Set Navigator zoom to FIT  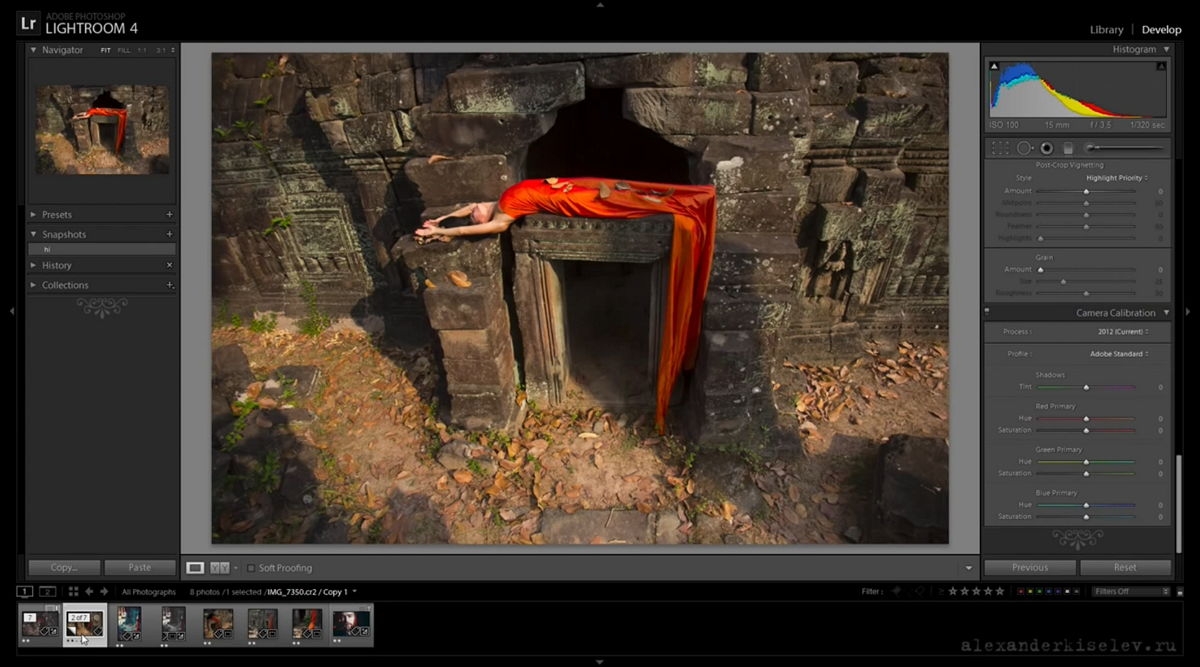click(x=106, y=50)
